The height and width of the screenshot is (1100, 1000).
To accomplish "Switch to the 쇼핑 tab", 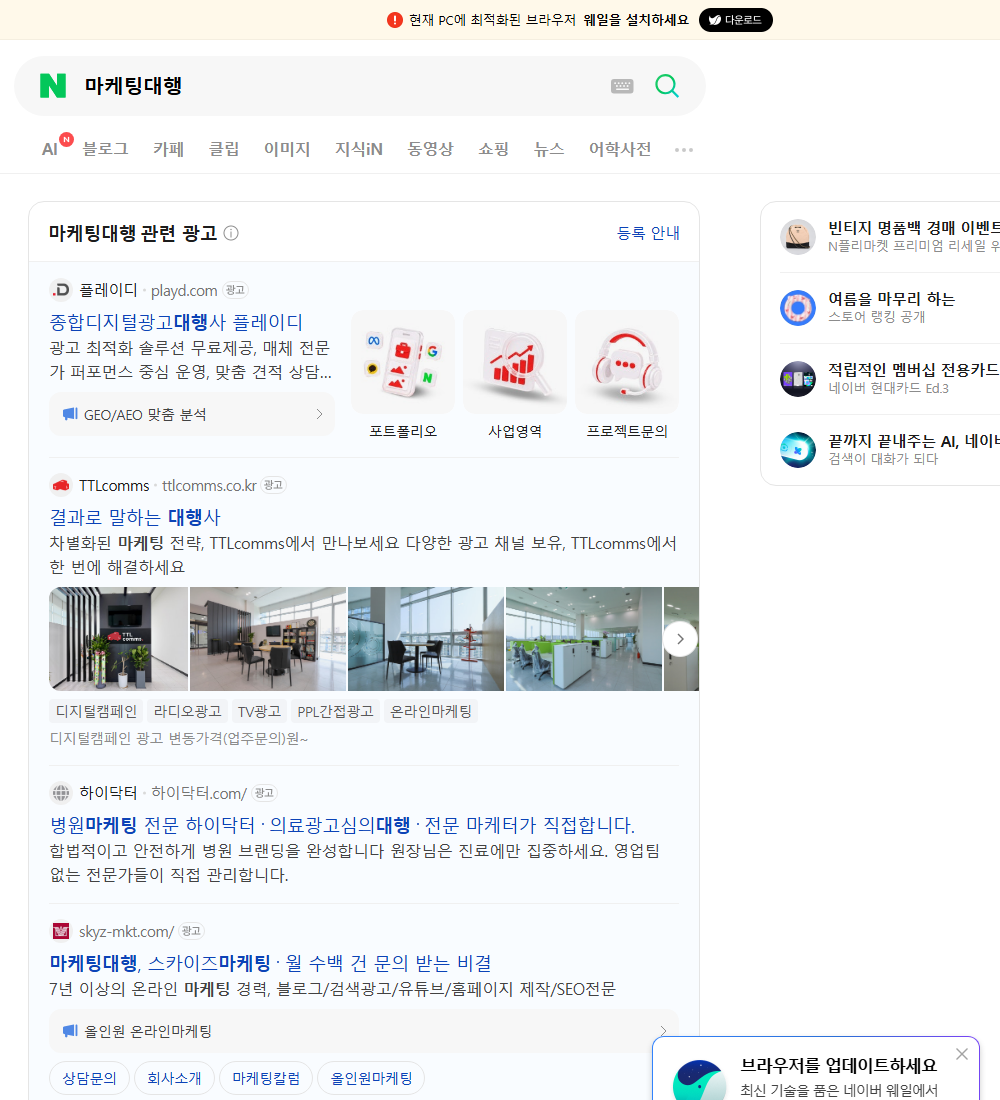I will (493, 149).
